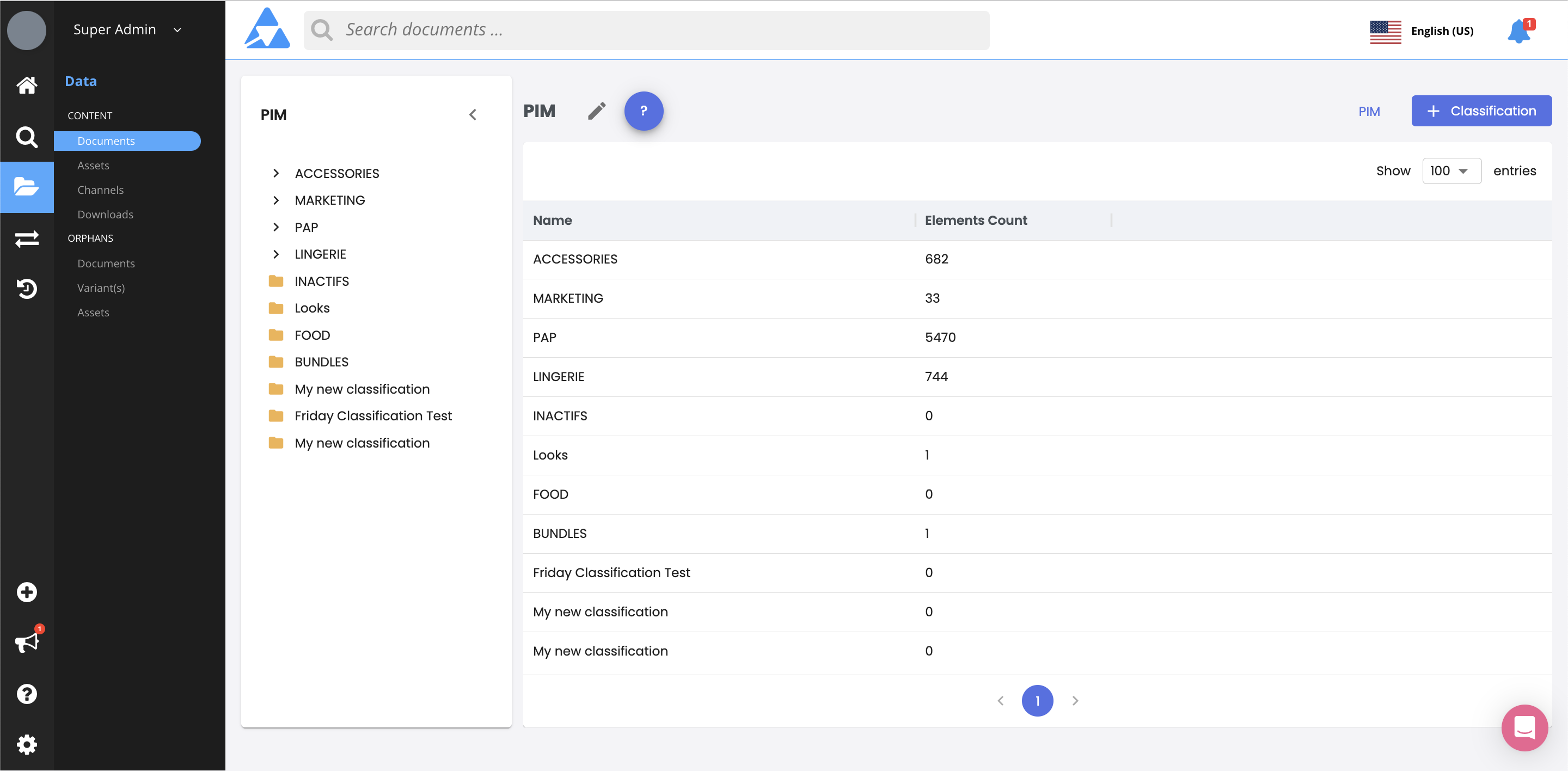This screenshot has width=1568, height=771.
Task: Click PAP table row name
Action: (x=544, y=338)
